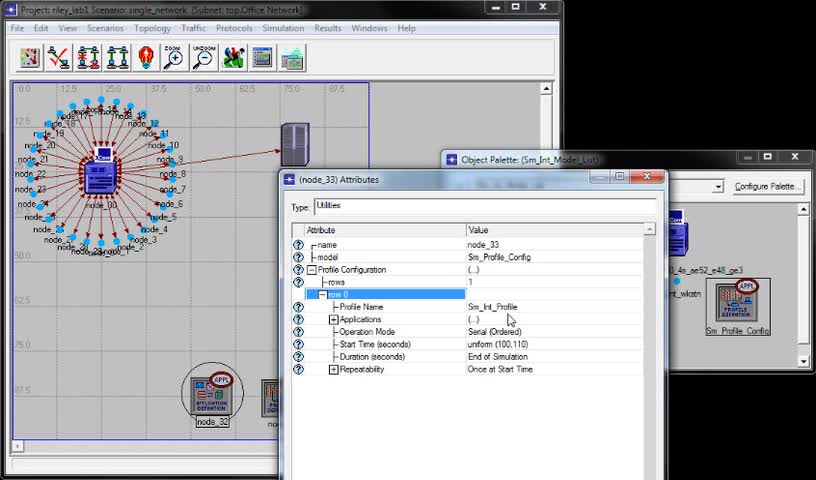Click the view results toolbar icon
816x480 pixels.
click(x=262, y=58)
